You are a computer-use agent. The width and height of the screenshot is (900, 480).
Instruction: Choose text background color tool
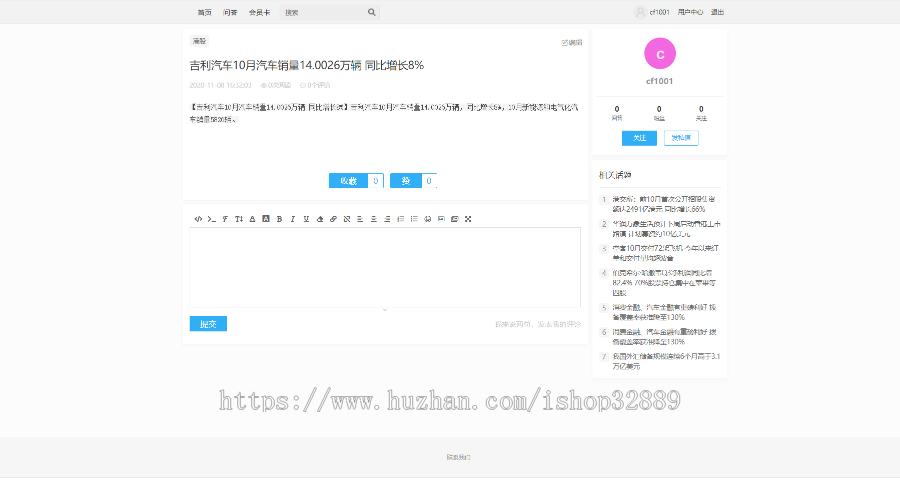(x=266, y=219)
